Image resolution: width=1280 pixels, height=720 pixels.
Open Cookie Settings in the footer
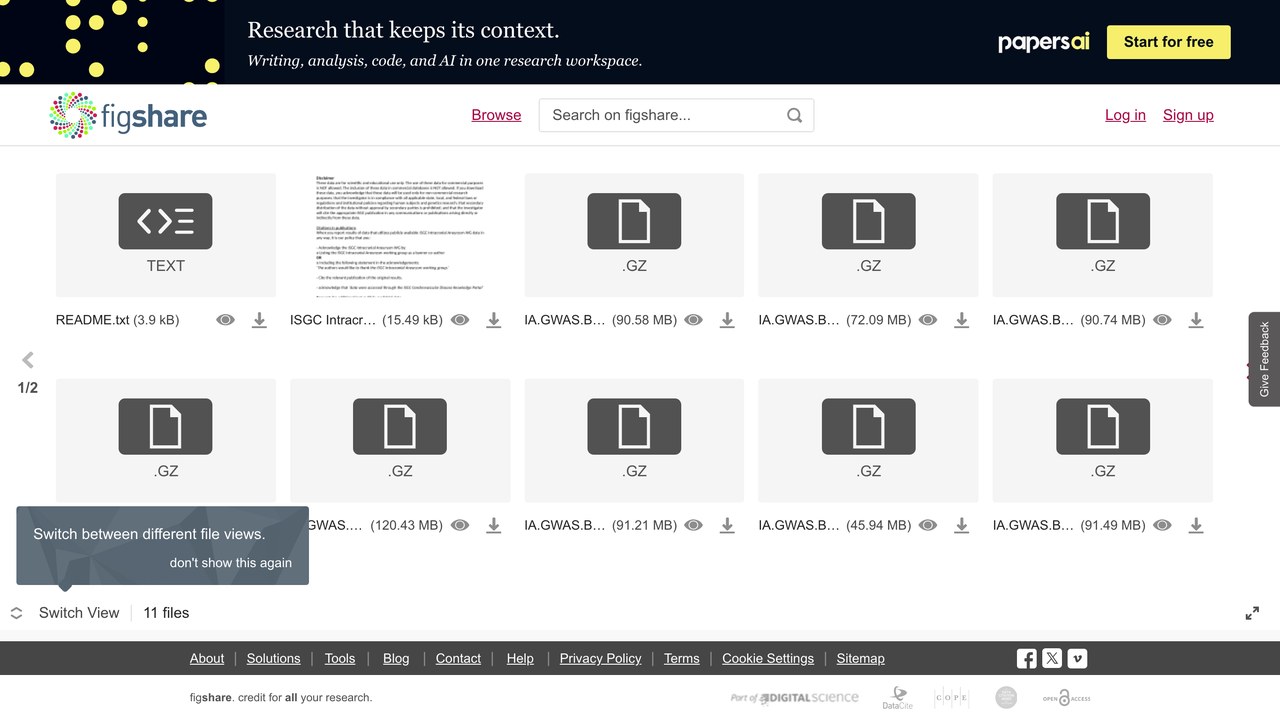768,658
